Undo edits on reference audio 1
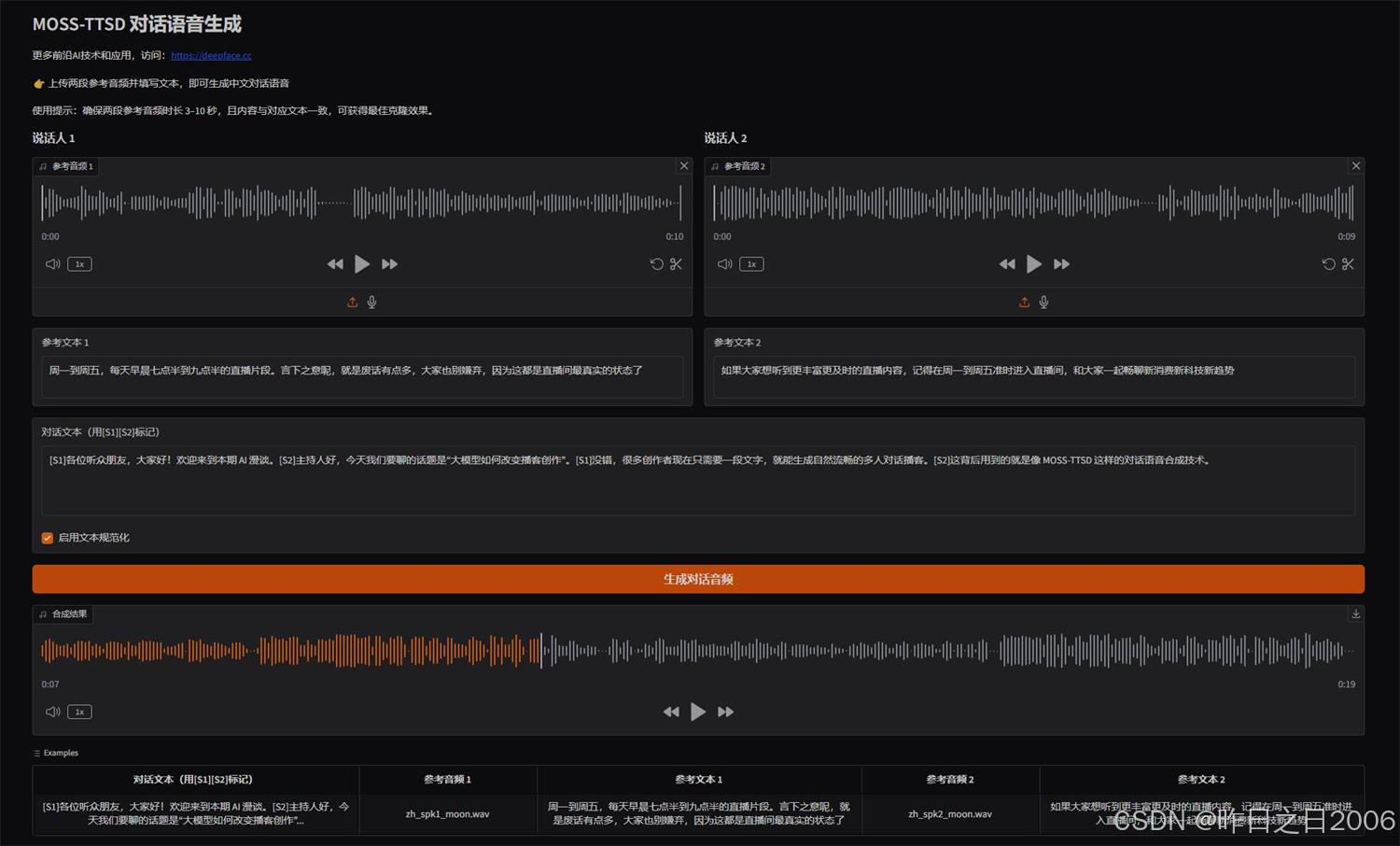1400x846 pixels. click(657, 264)
